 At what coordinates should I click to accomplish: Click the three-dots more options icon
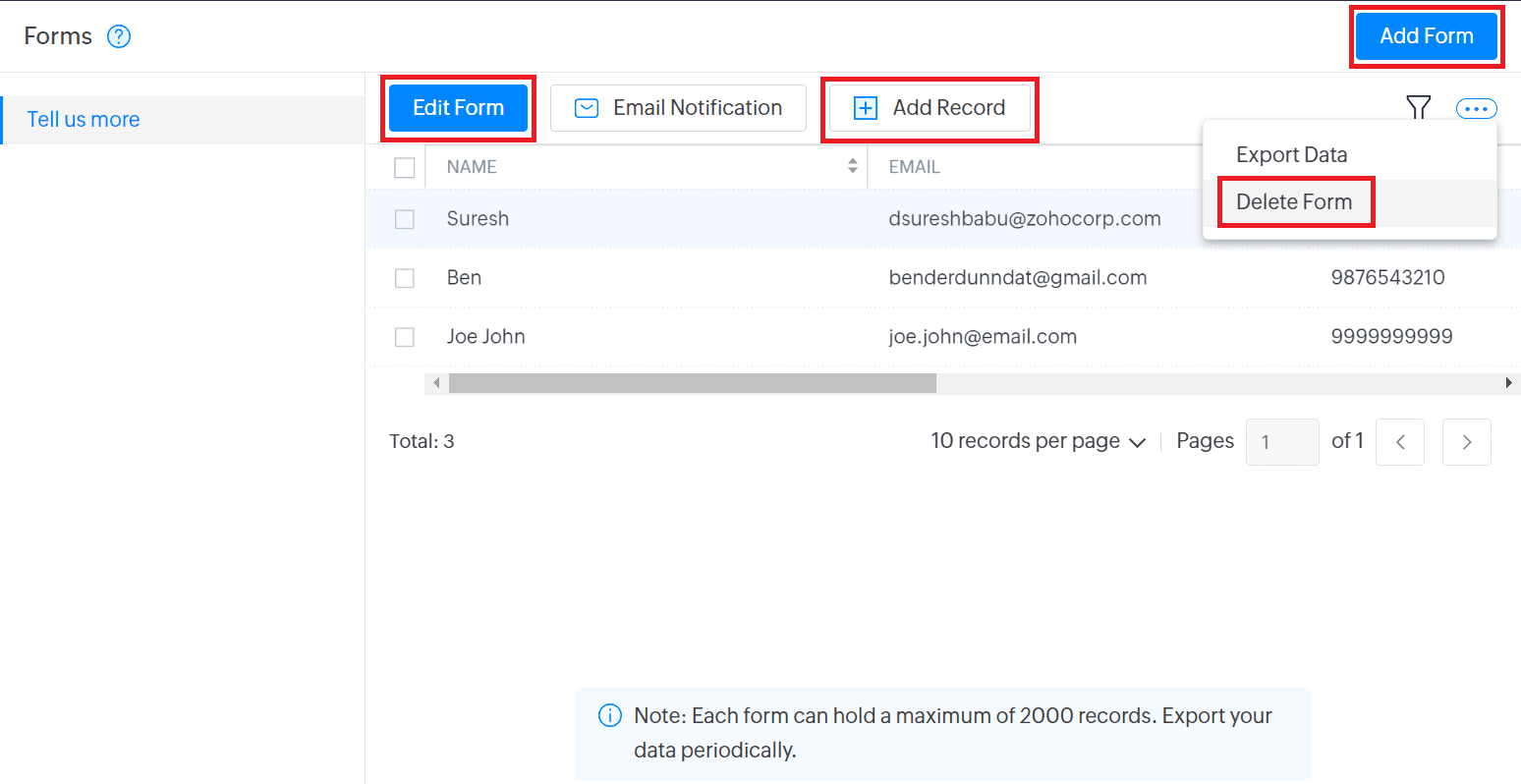click(1476, 108)
